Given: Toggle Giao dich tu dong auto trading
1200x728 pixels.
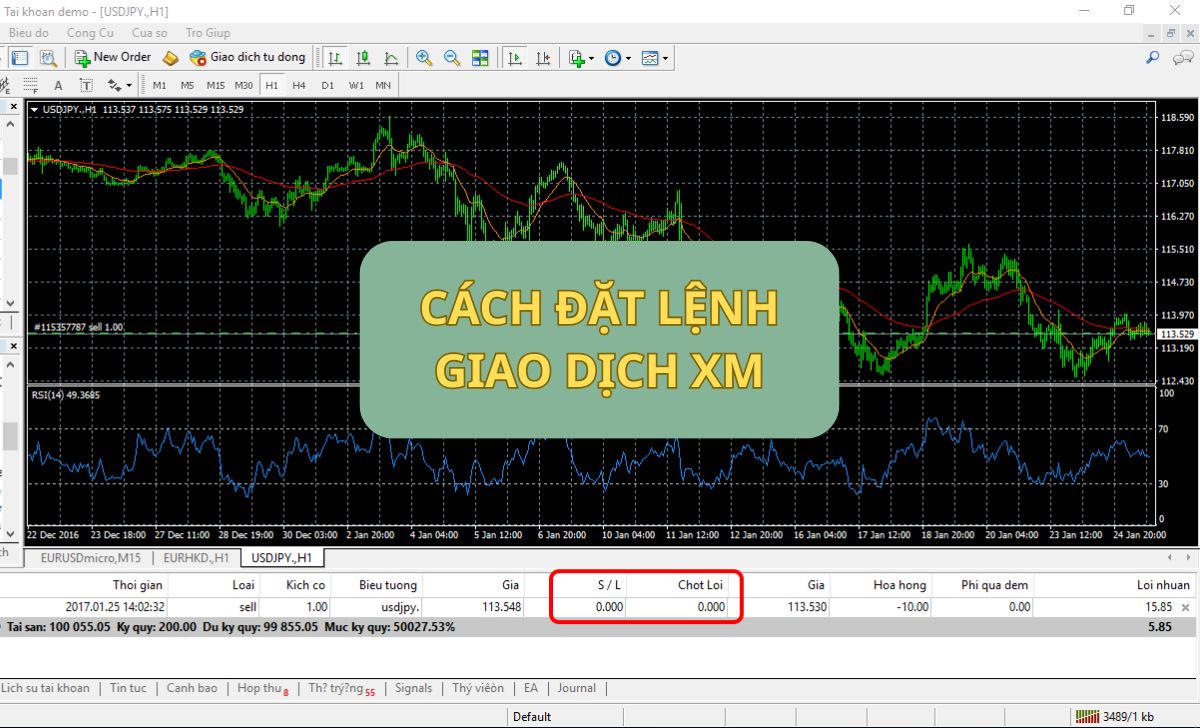Looking at the screenshot, I should [x=247, y=58].
